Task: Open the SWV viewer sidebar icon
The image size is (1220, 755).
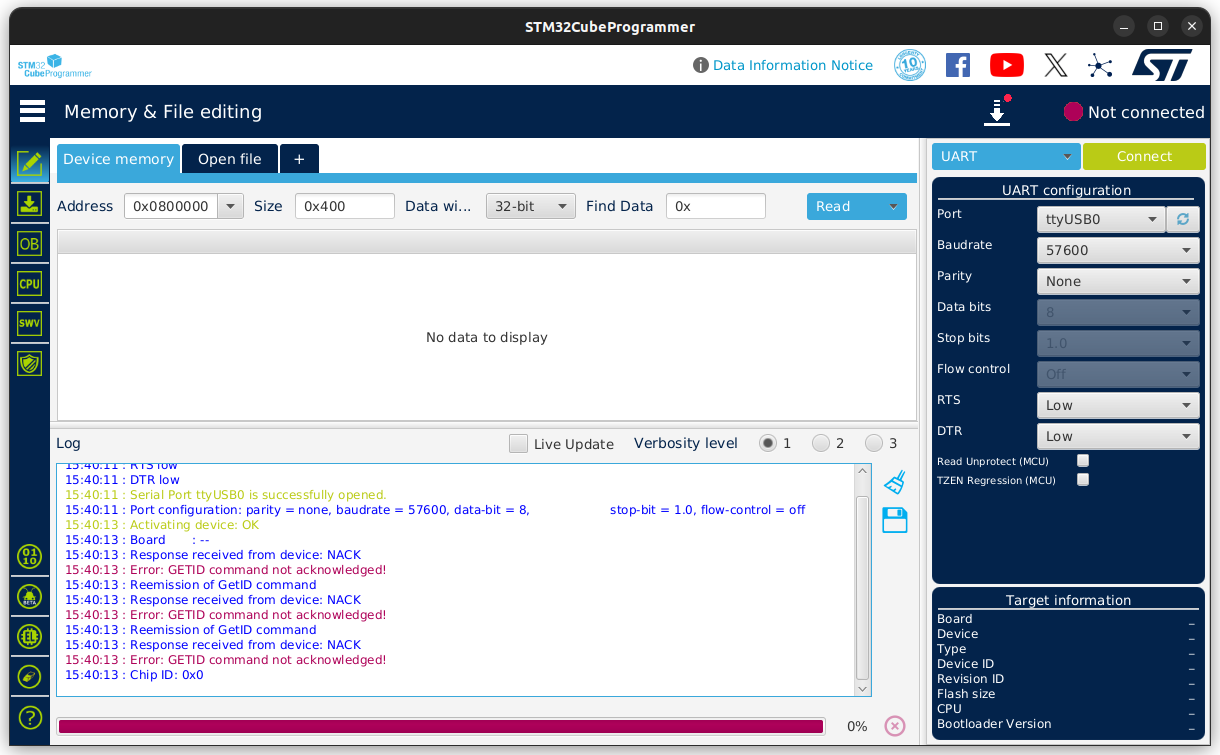Action: click(30, 323)
